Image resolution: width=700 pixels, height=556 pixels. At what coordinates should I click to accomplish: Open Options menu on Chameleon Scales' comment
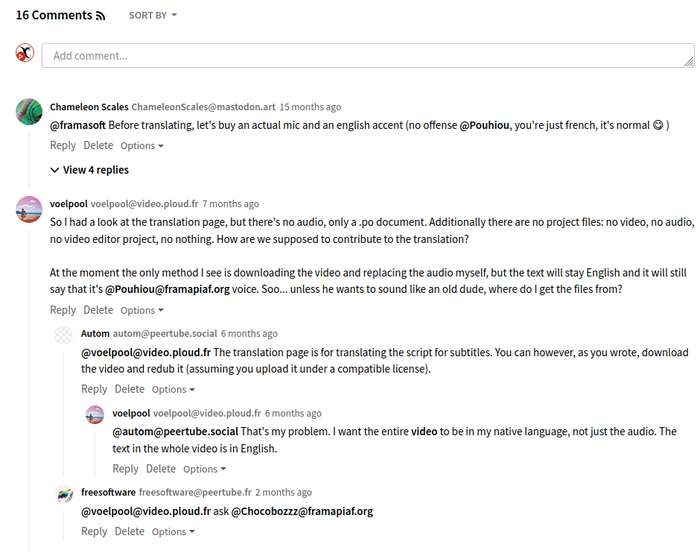(142, 146)
